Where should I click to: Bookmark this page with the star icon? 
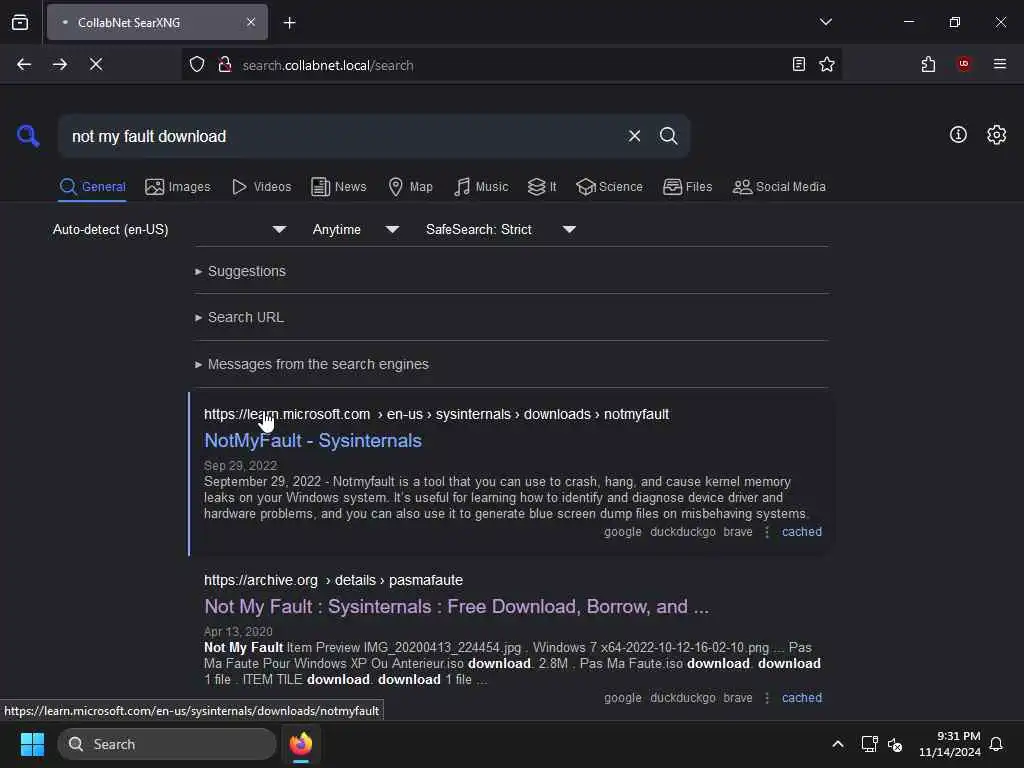coord(827,64)
